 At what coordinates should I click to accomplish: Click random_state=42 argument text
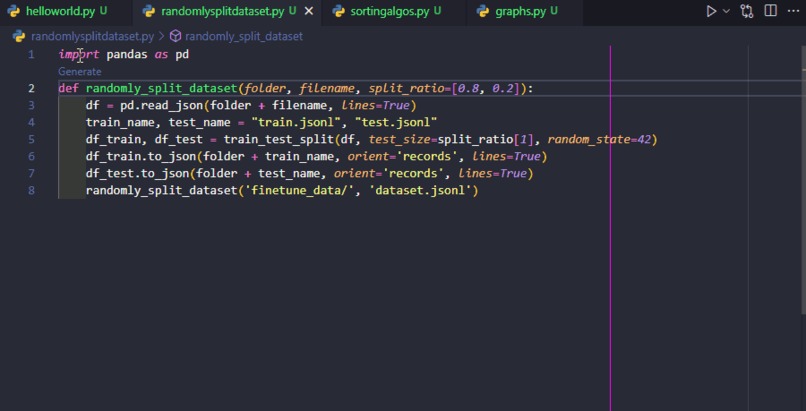point(599,139)
